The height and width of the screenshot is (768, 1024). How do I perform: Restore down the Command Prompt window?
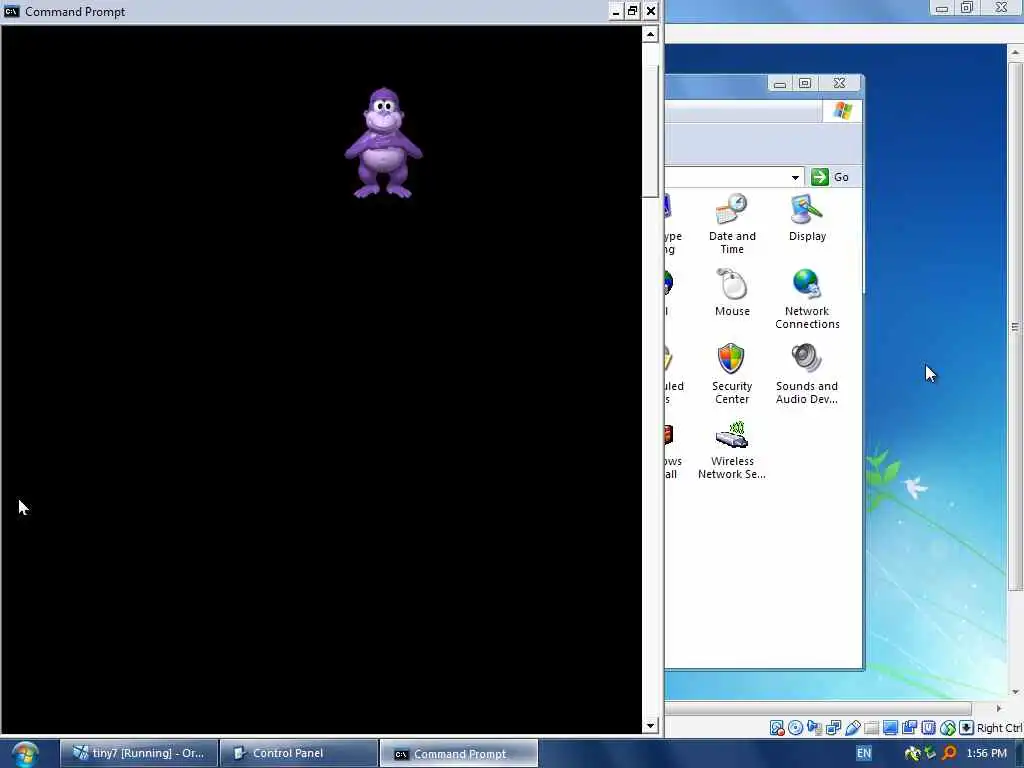click(633, 11)
